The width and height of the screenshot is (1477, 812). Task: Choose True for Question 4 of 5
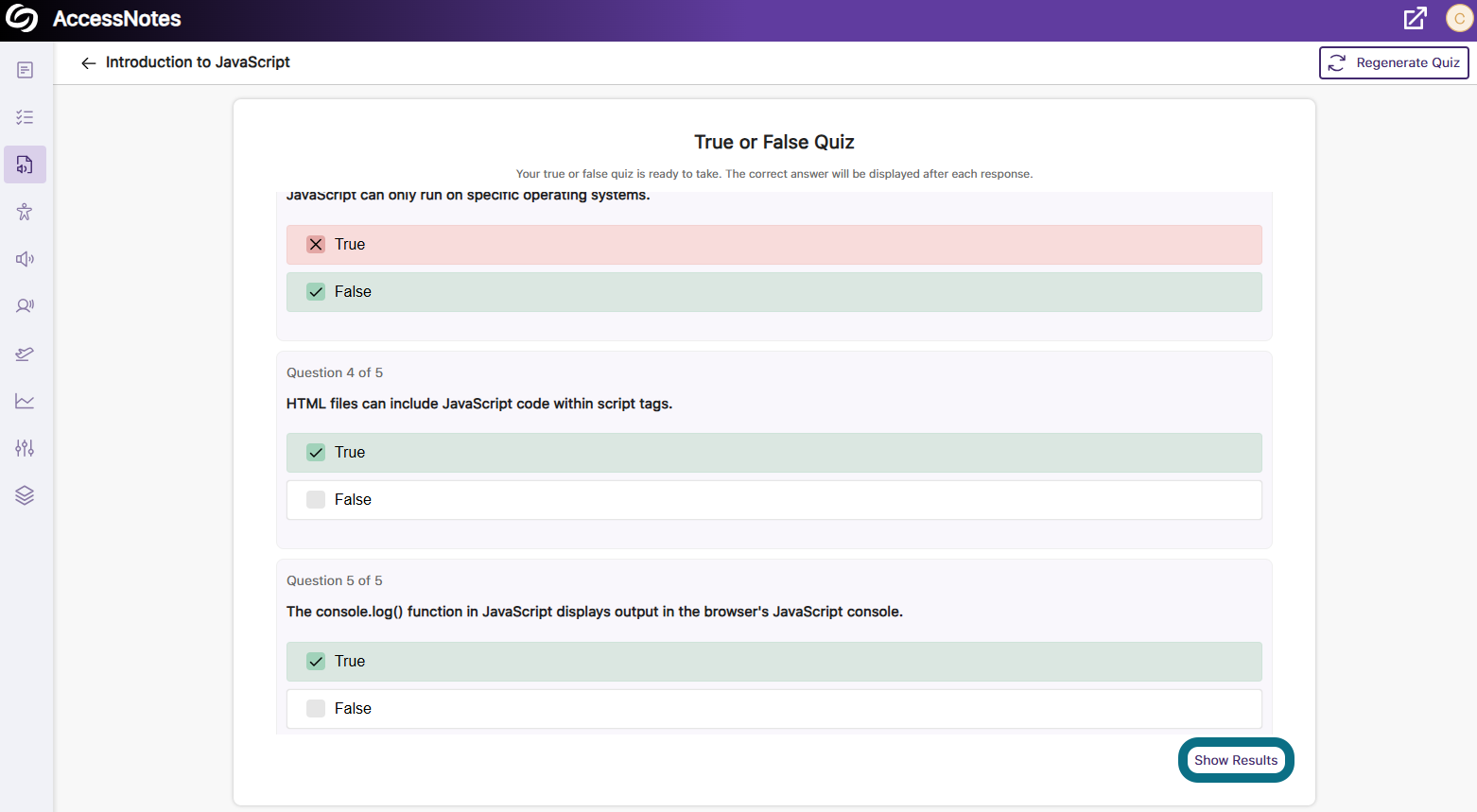pyautogui.click(x=774, y=453)
